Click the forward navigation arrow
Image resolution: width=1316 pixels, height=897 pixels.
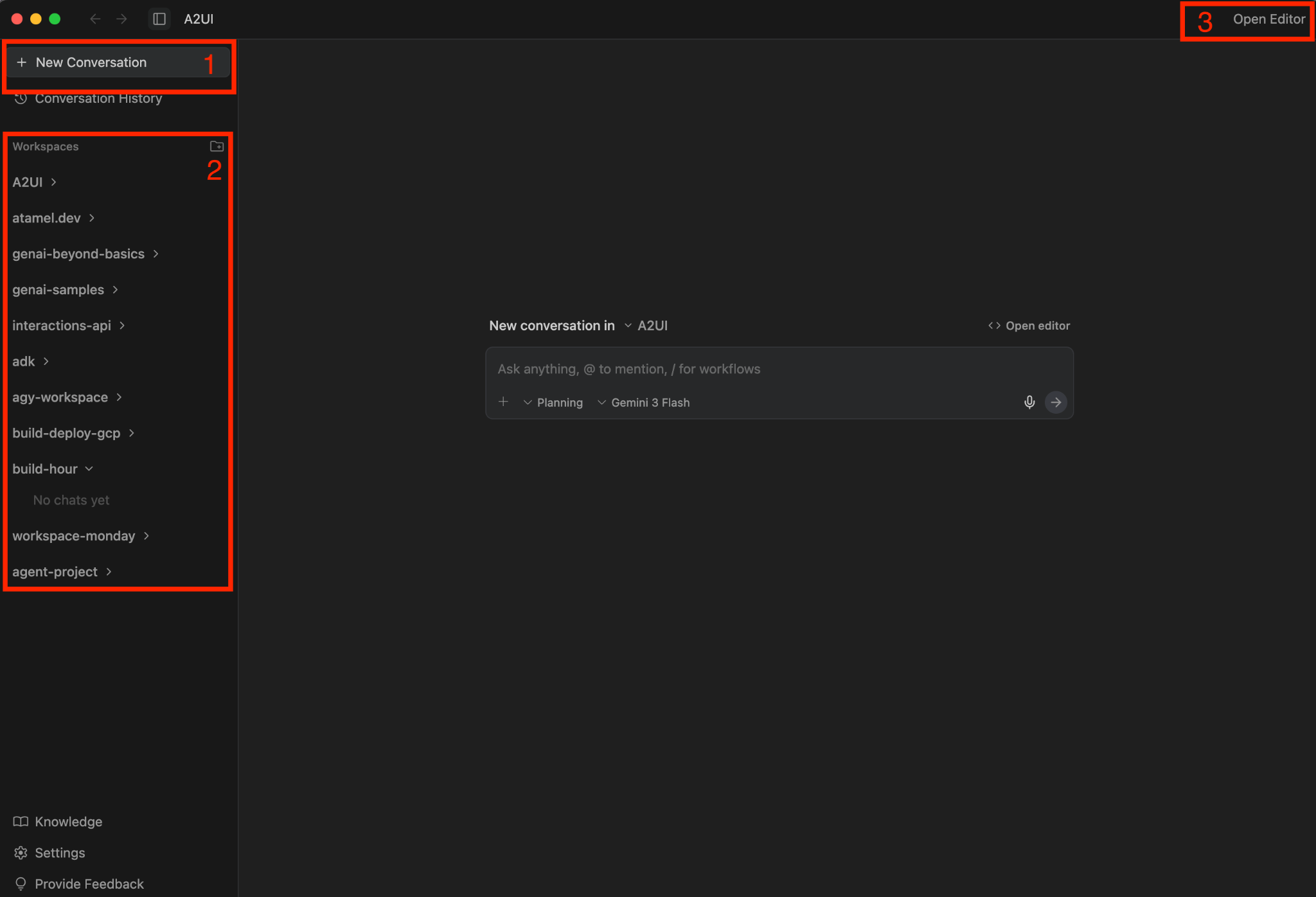point(121,19)
